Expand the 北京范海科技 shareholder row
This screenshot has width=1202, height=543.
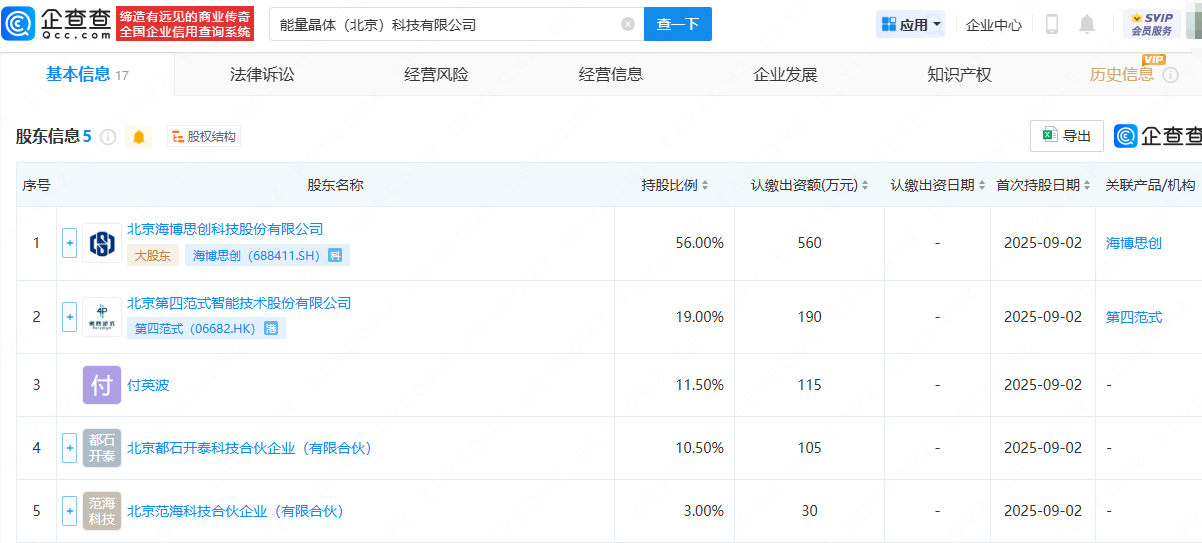click(69, 511)
